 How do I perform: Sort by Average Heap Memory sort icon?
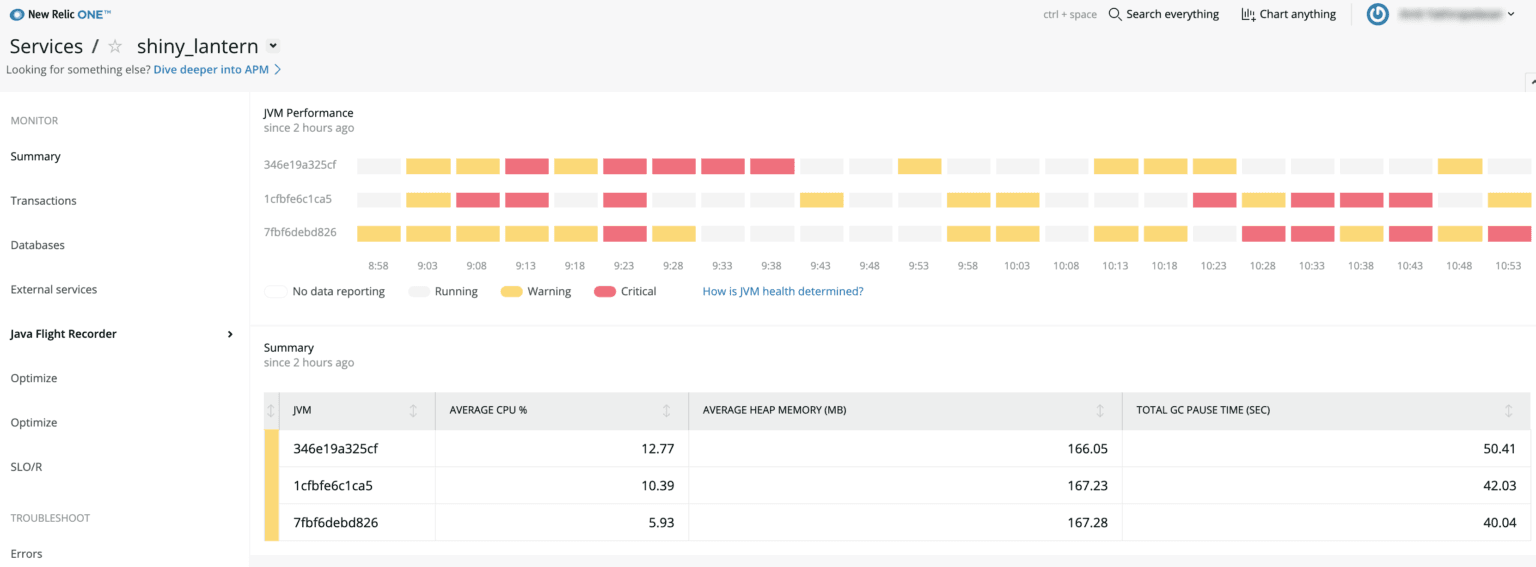point(1100,410)
